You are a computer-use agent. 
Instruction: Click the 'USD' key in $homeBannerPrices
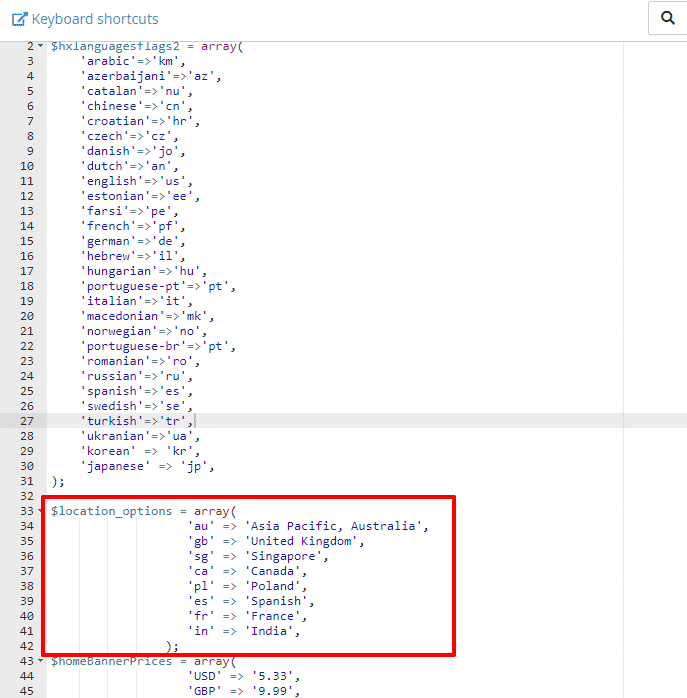point(206,676)
